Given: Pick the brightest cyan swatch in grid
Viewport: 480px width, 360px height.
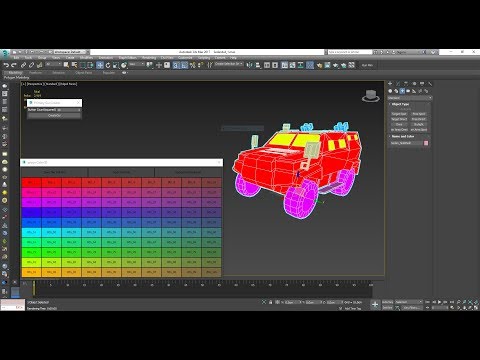Looking at the screenshot, I should point(31,232).
